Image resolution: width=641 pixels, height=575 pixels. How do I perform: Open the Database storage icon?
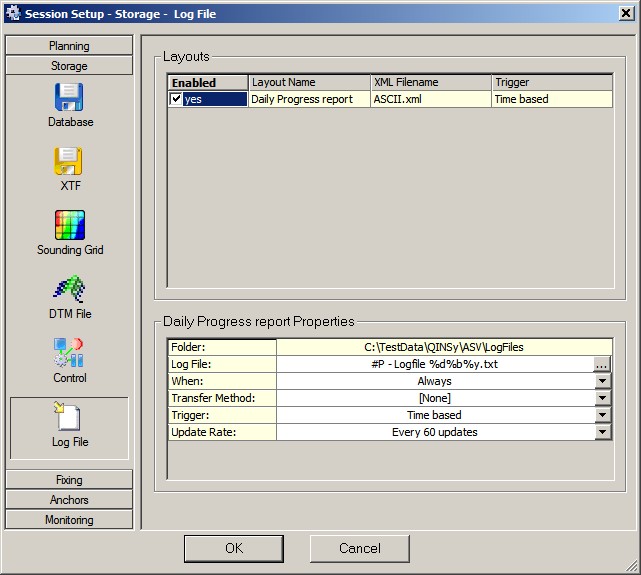tap(69, 98)
